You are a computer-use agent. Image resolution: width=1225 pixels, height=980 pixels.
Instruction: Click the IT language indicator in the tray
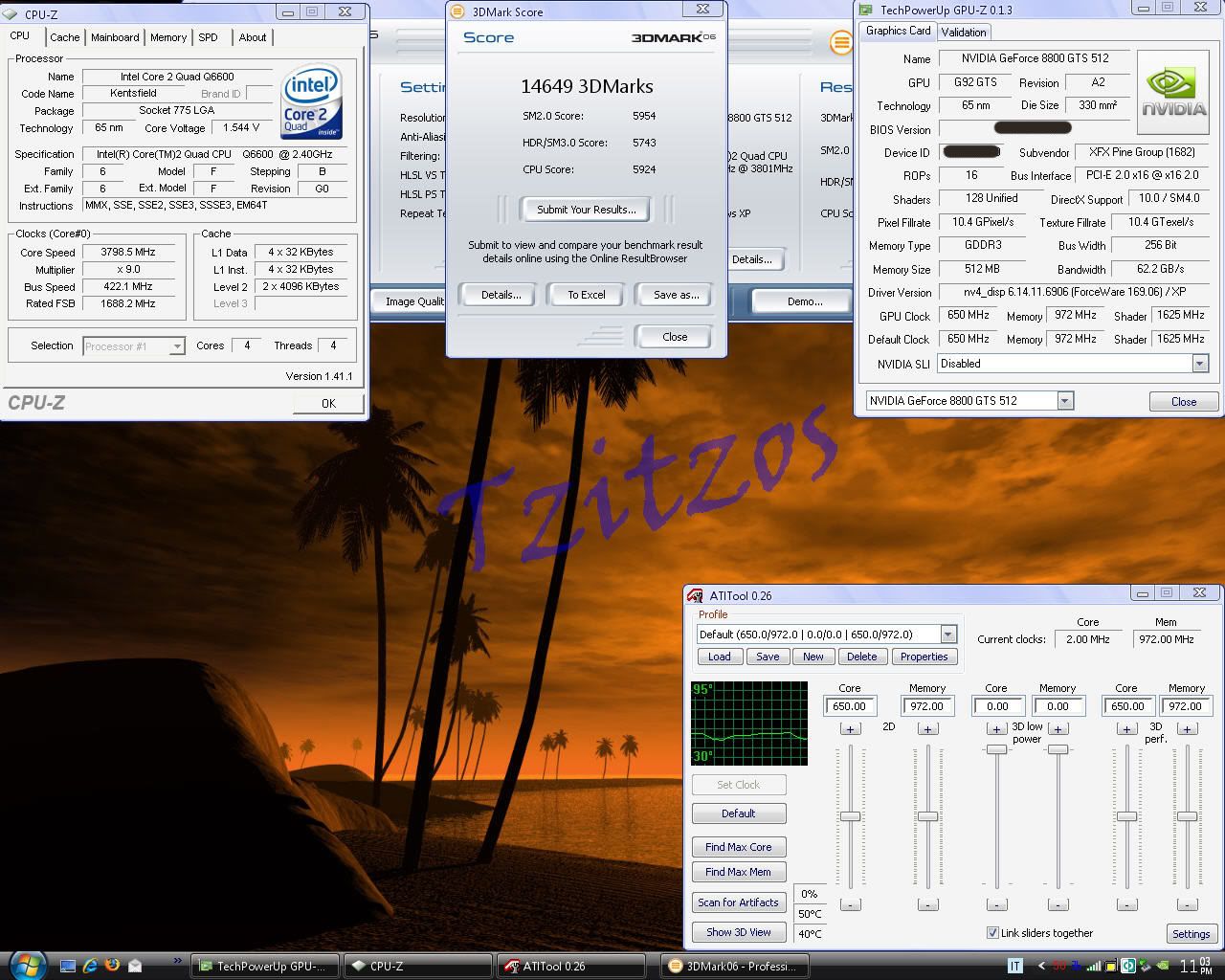(1015, 966)
